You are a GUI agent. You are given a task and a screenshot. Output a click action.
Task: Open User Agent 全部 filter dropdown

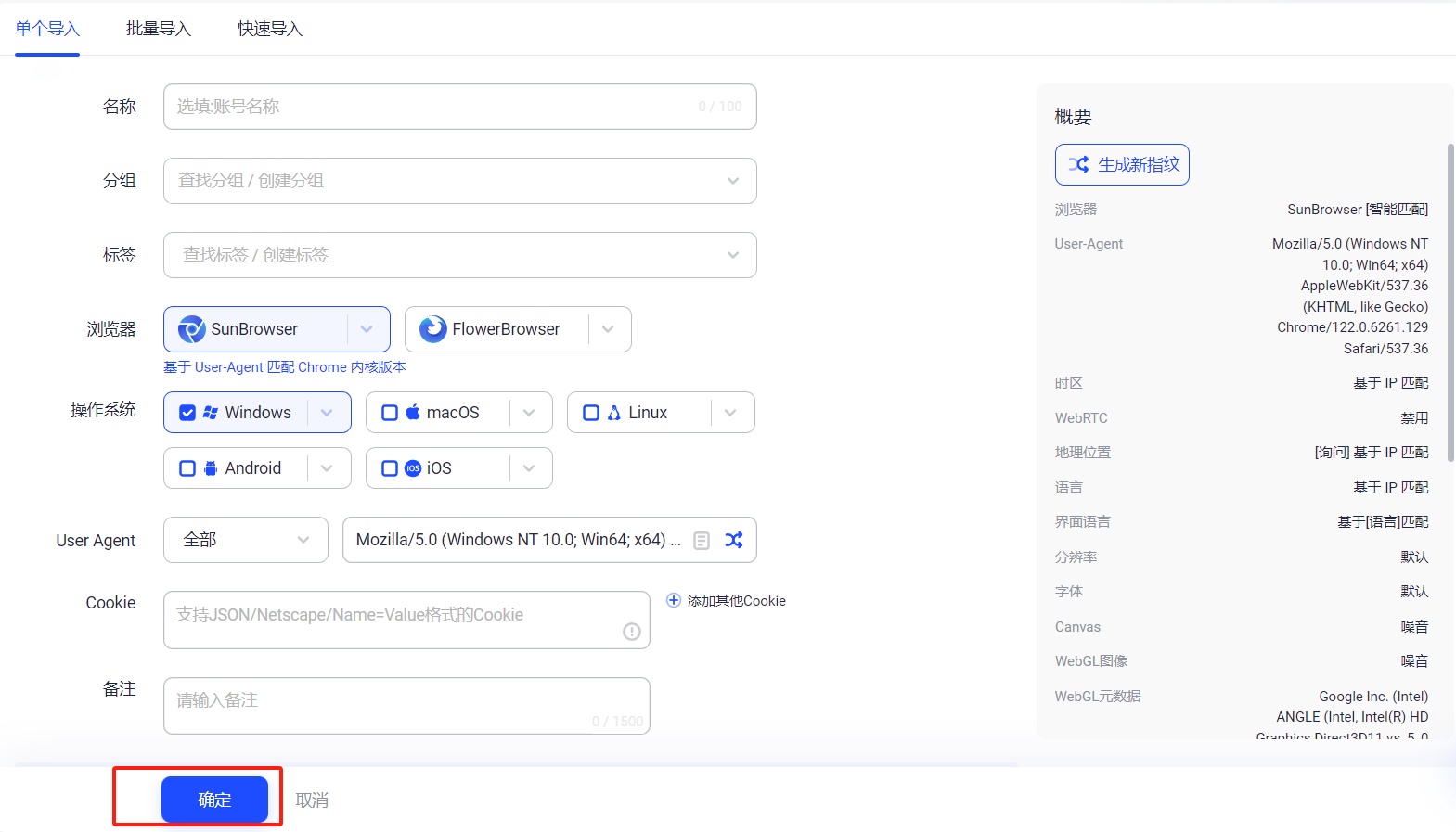click(246, 540)
